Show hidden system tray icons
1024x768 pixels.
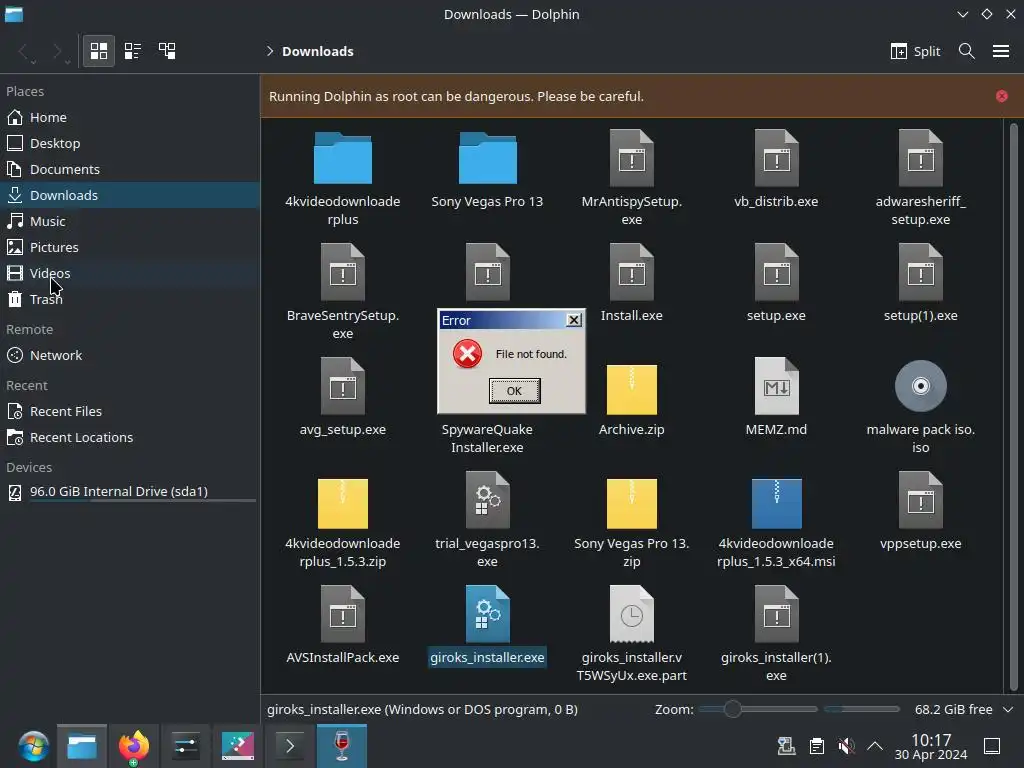[x=874, y=746]
